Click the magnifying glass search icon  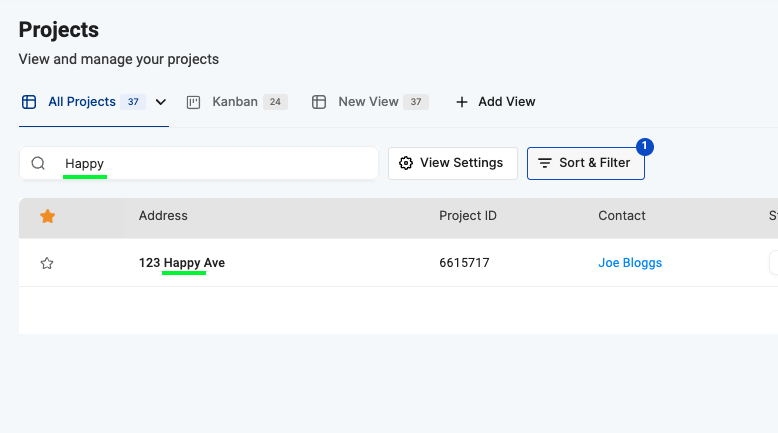click(x=38, y=163)
